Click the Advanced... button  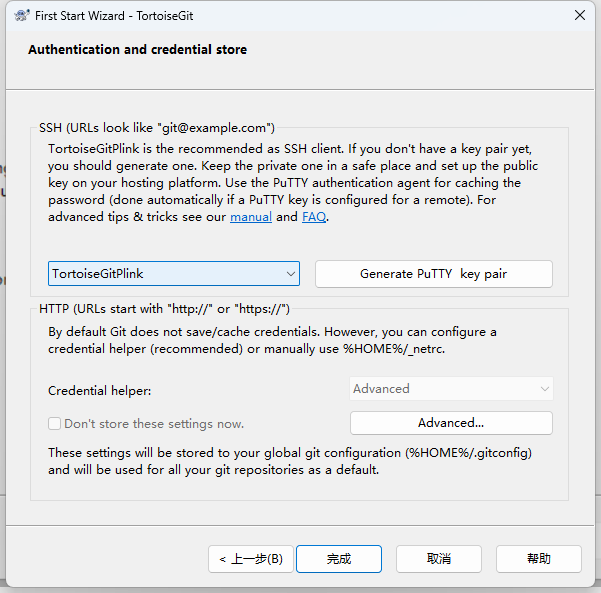pos(451,423)
